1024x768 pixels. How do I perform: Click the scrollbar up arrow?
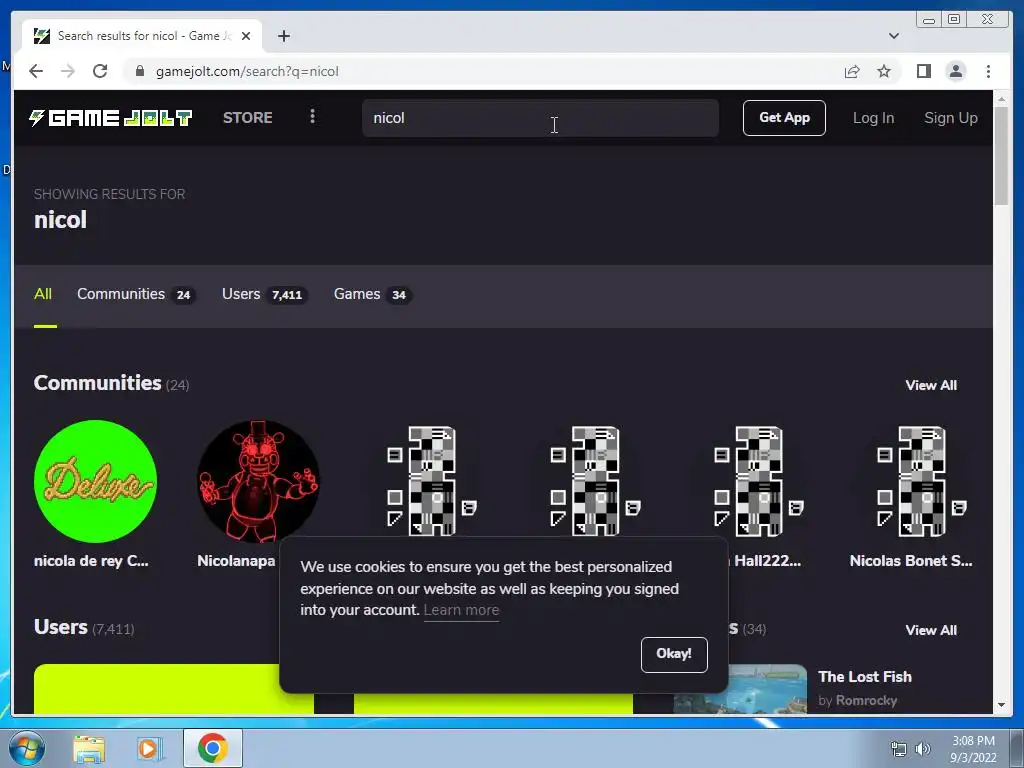(1001, 99)
